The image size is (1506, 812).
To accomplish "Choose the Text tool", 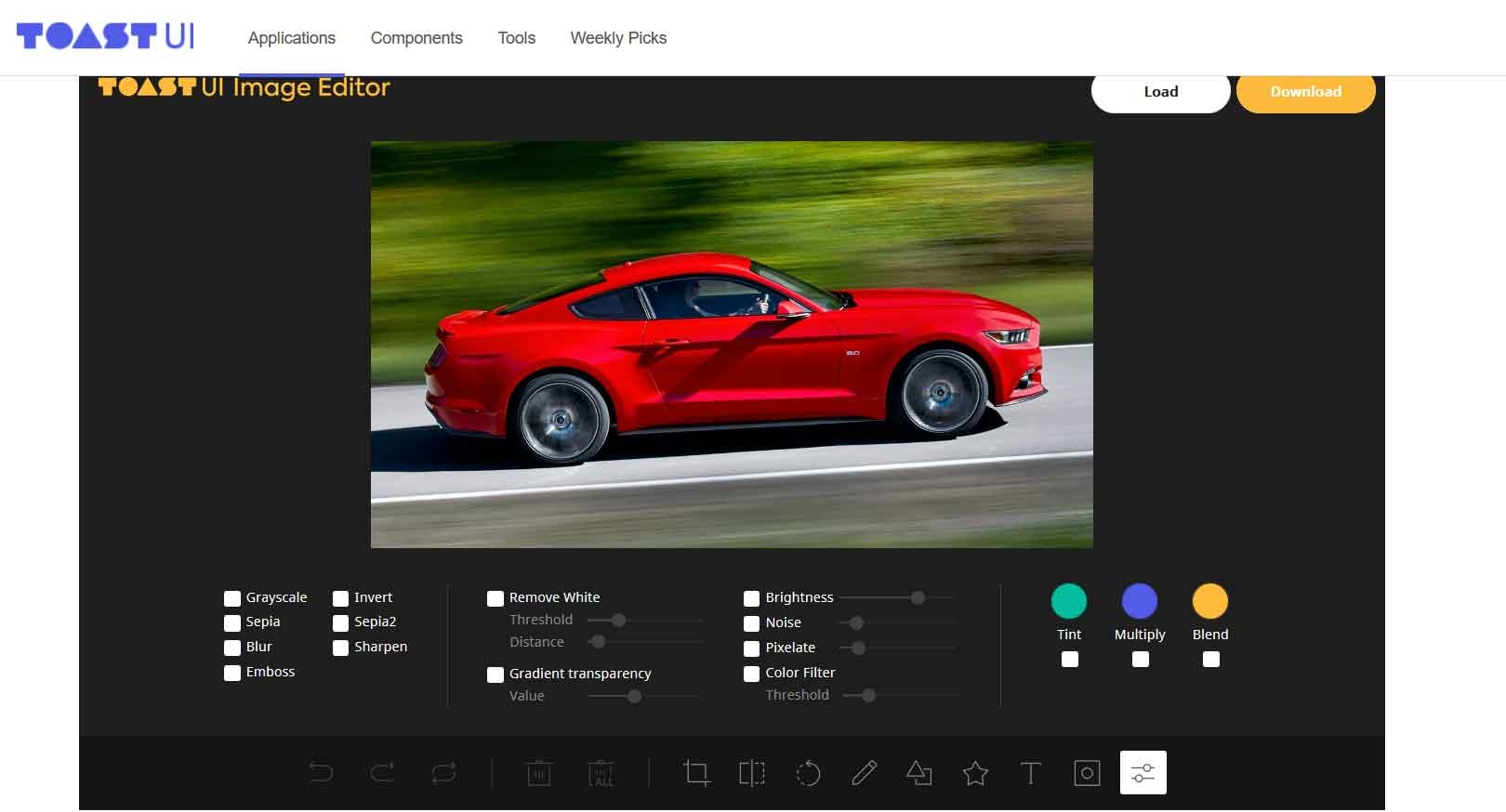I will [1030, 773].
